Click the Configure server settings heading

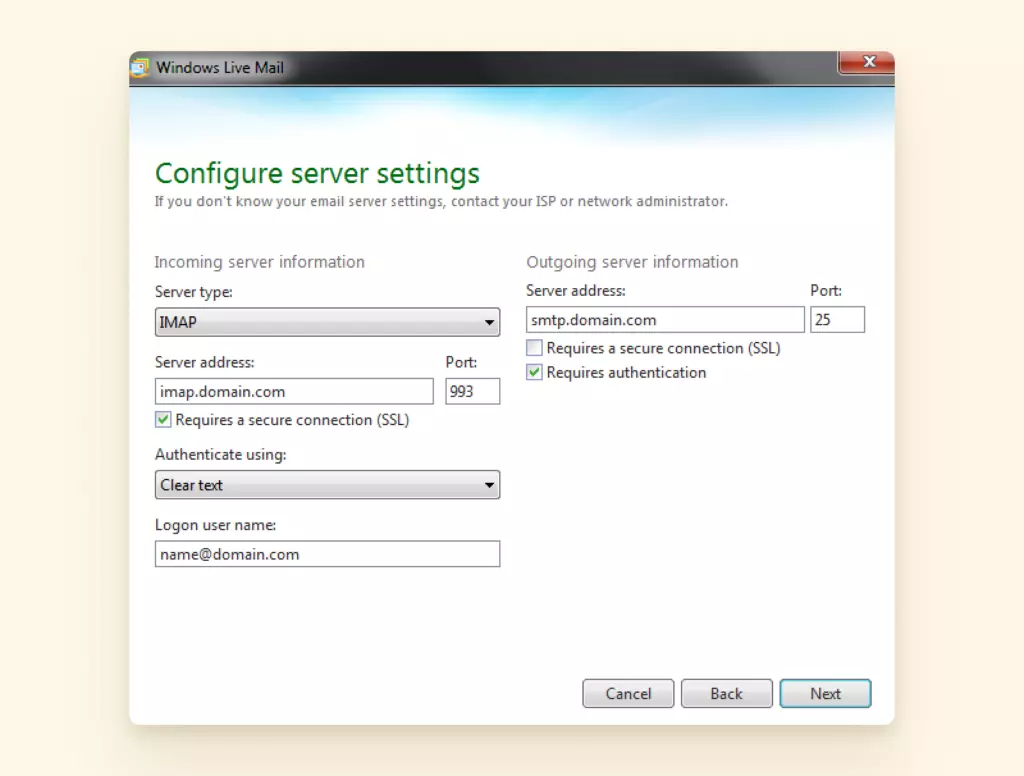pos(317,174)
